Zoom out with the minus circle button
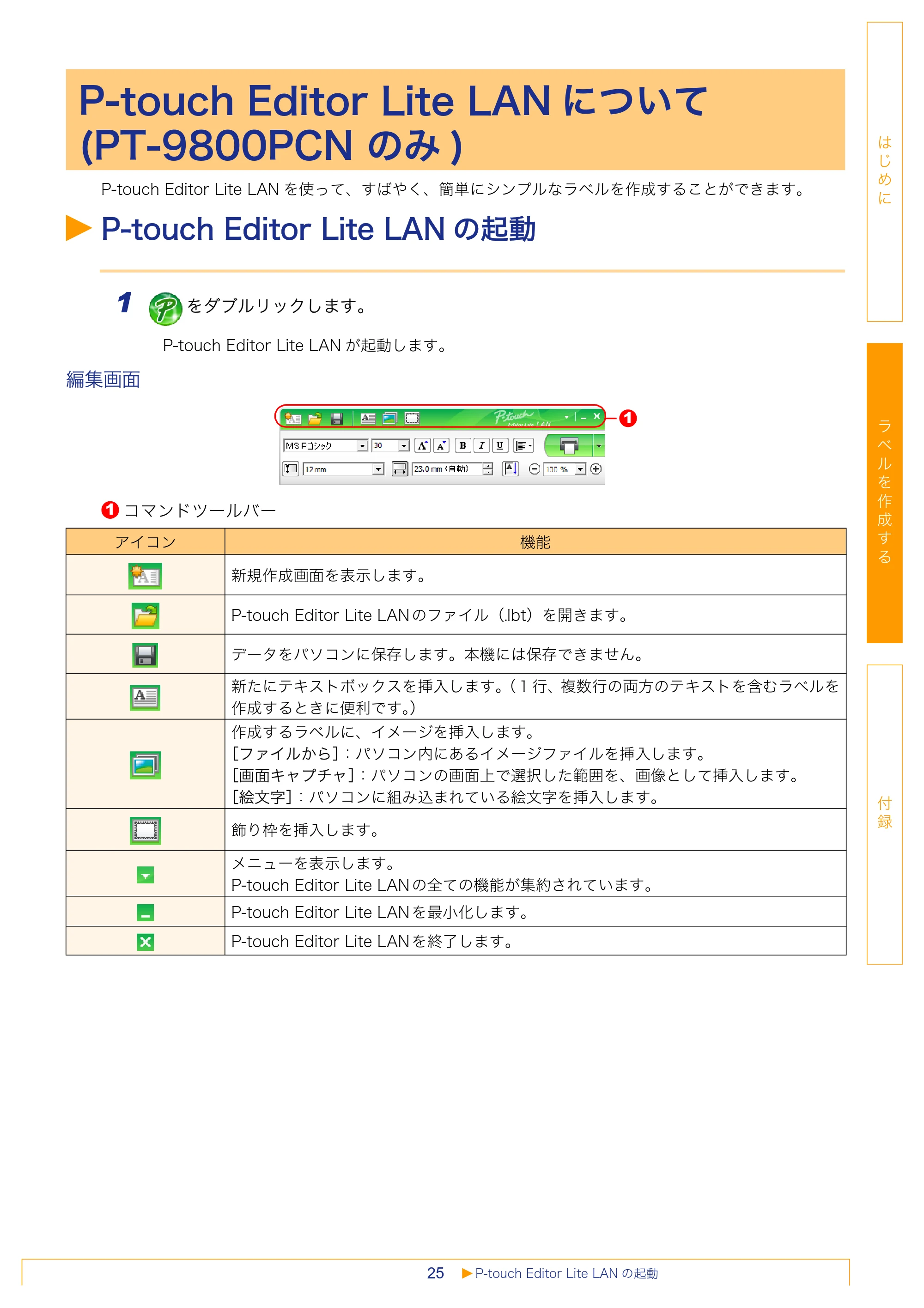 [535, 469]
